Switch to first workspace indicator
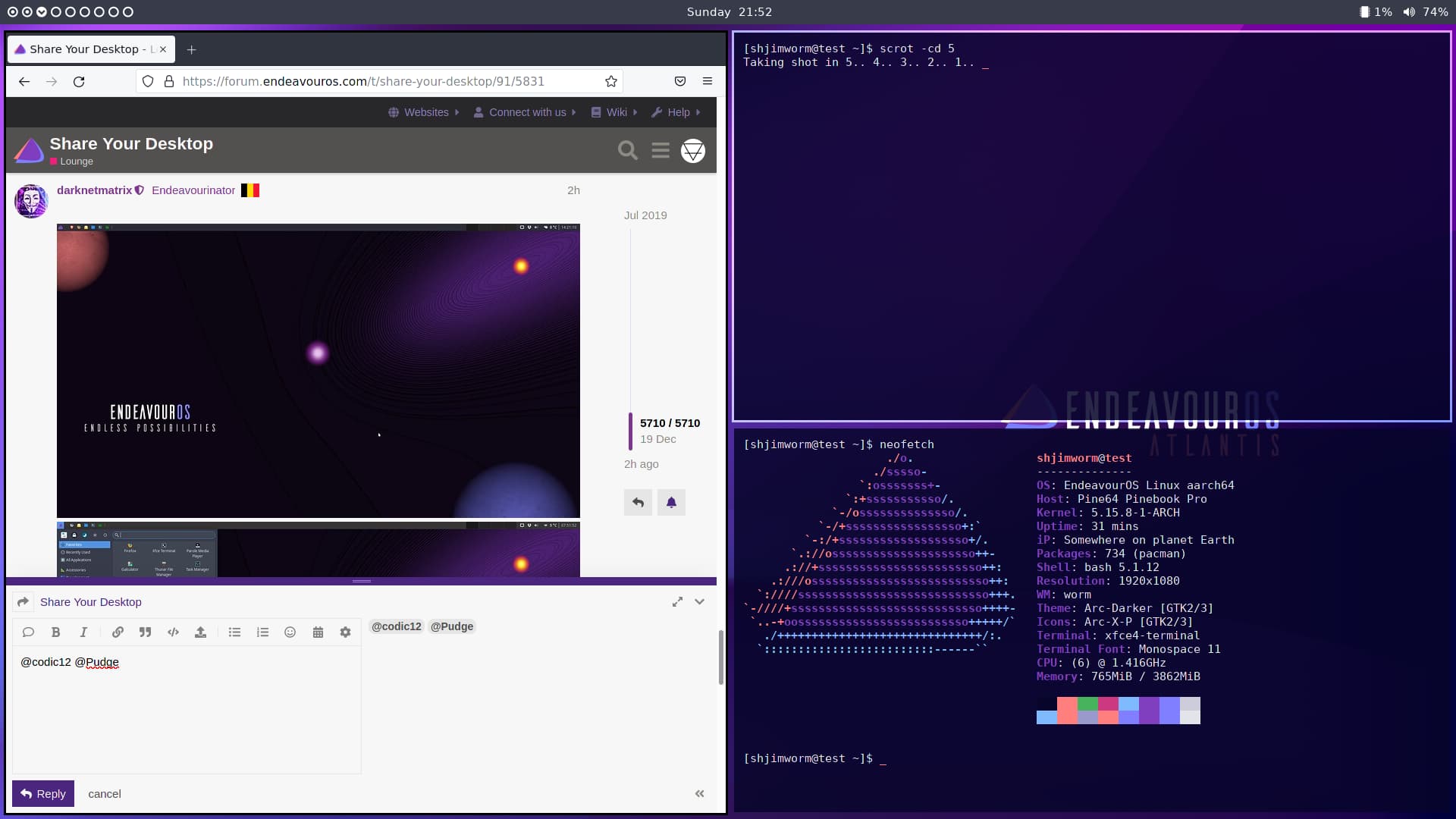1456x819 pixels. coord(12,12)
